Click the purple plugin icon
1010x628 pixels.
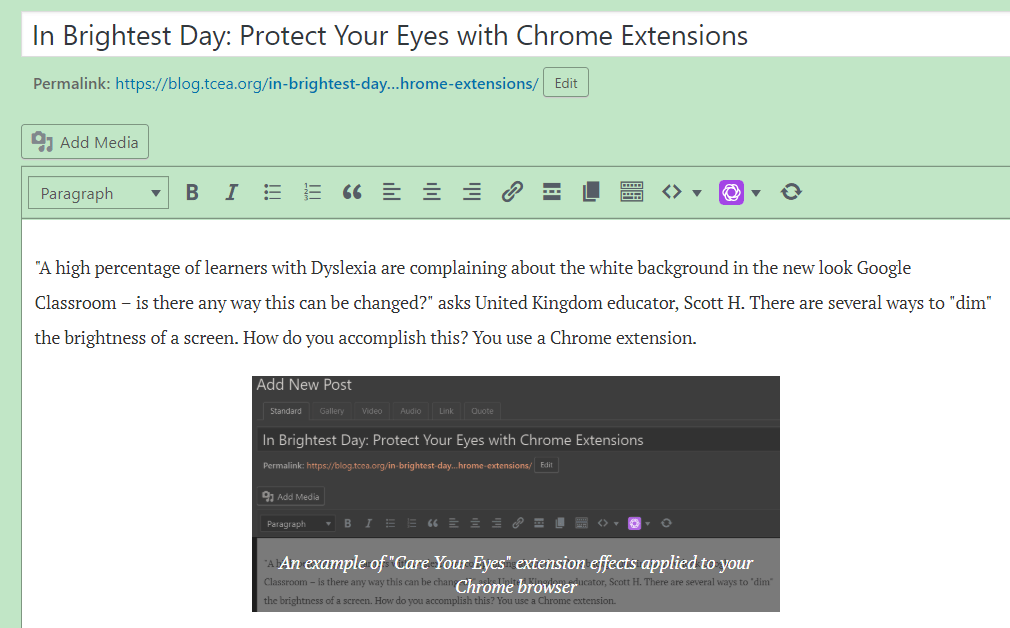point(731,193)
